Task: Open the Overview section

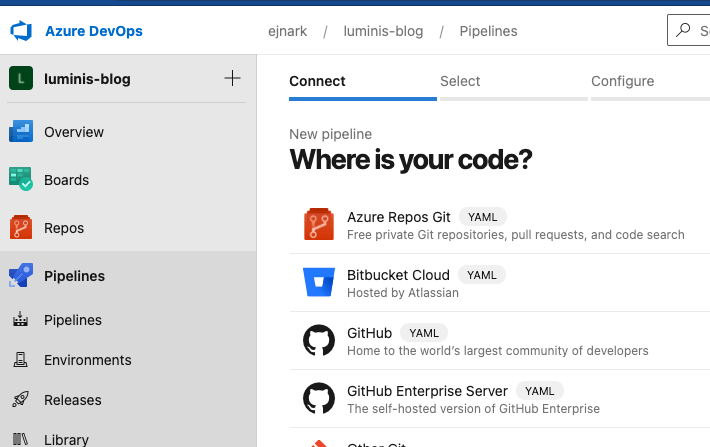Action: pyautogui.click(x=74, y=132)
